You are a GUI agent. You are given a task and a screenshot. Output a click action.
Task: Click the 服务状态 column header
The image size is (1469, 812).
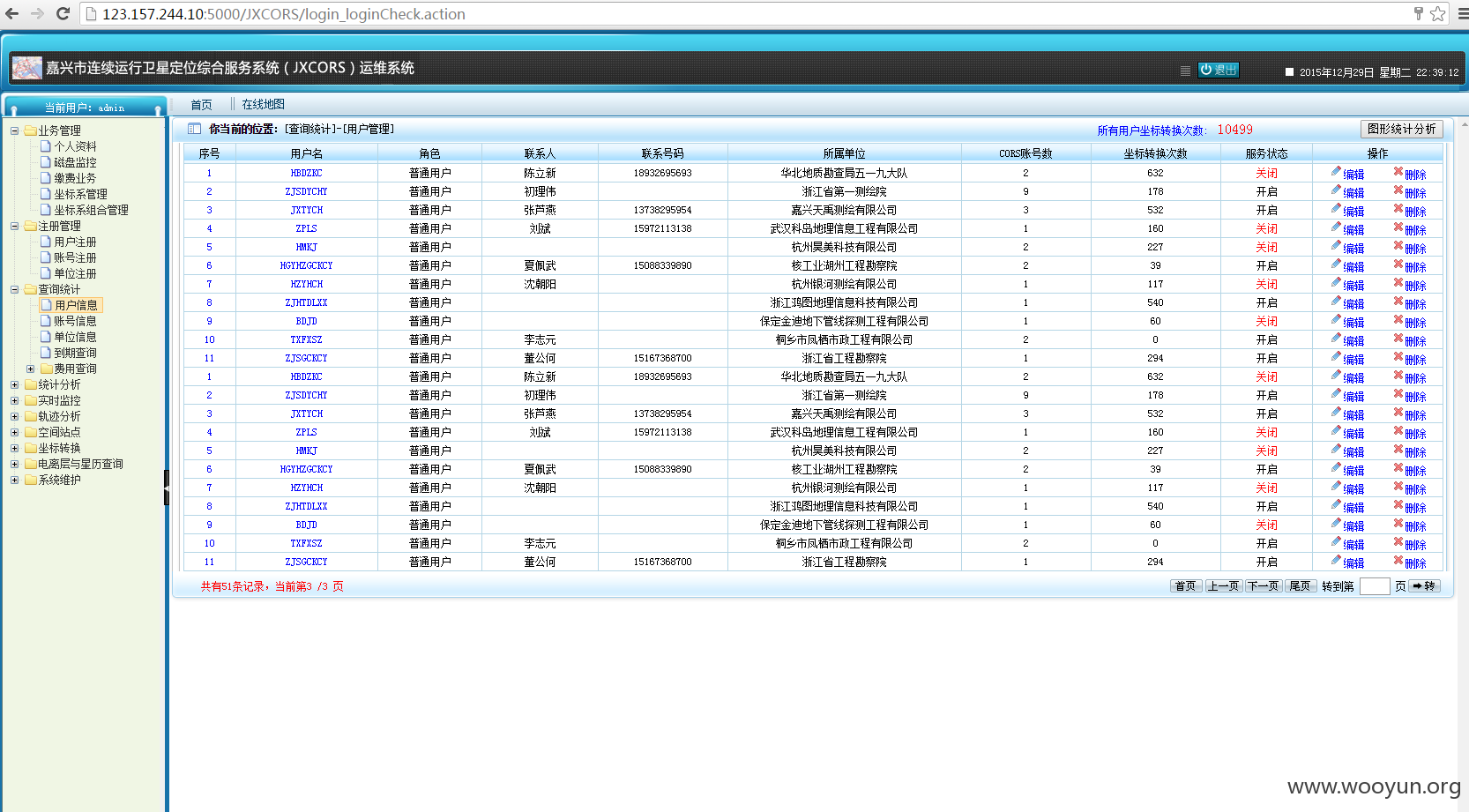[x=1266, y=153]
